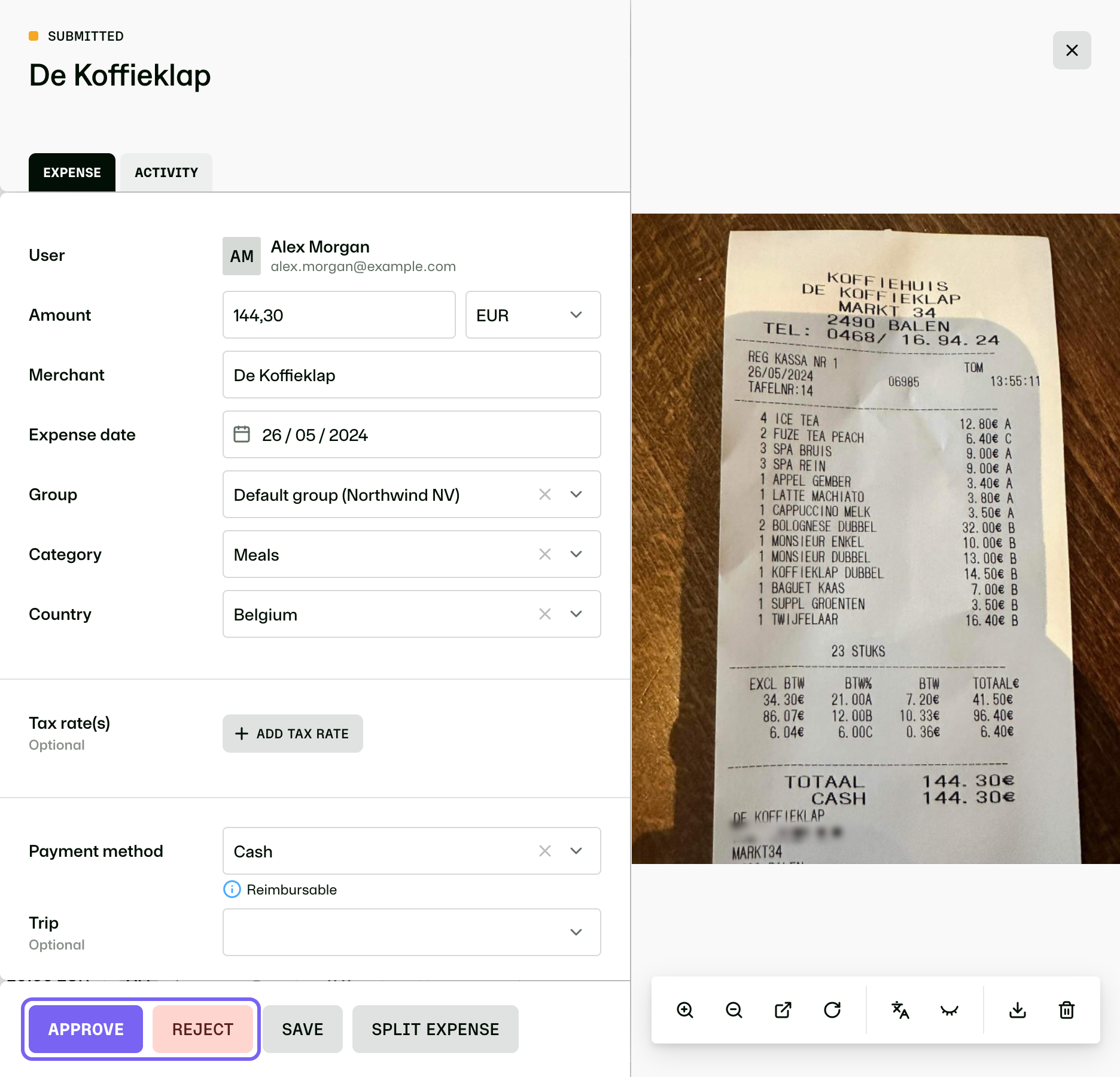The height and width of the screenshot is (1077, 1120).
Task: Click the receipt photo thumbnail
Action: 876,538
